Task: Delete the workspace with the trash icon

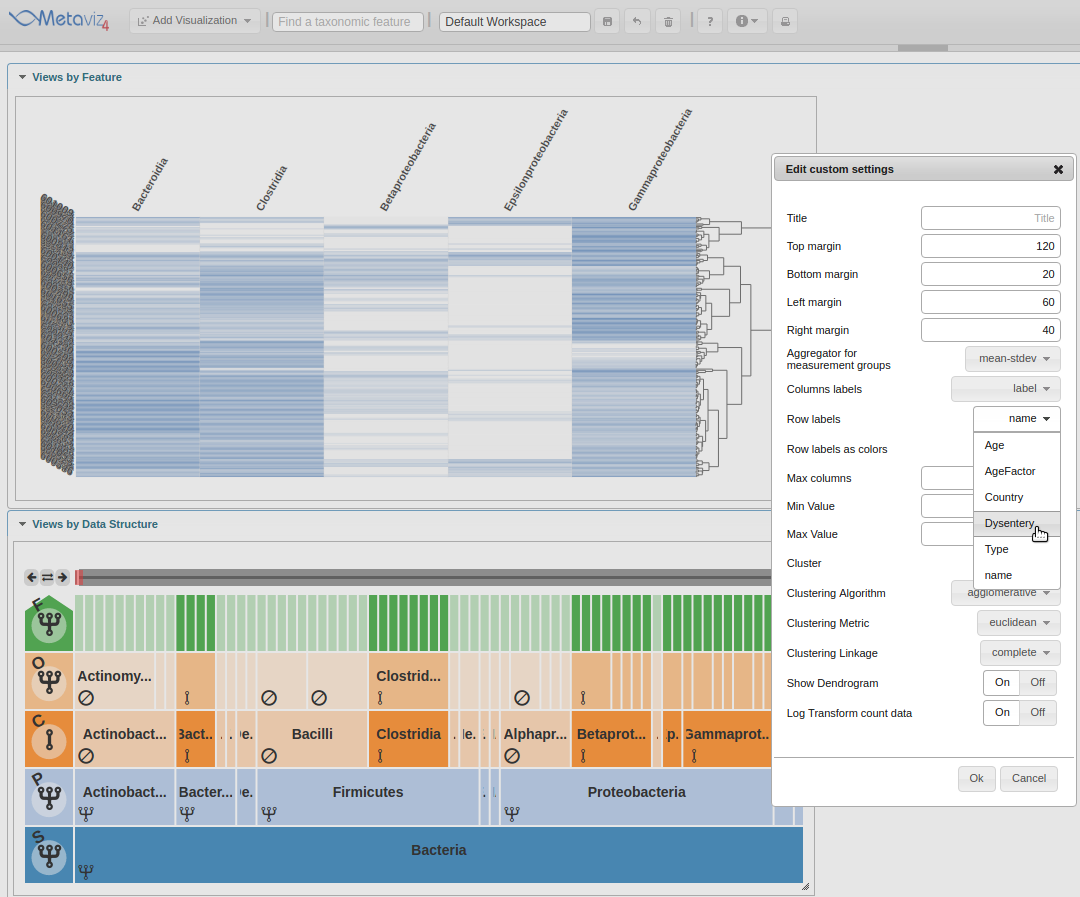Action: (668, 21)
